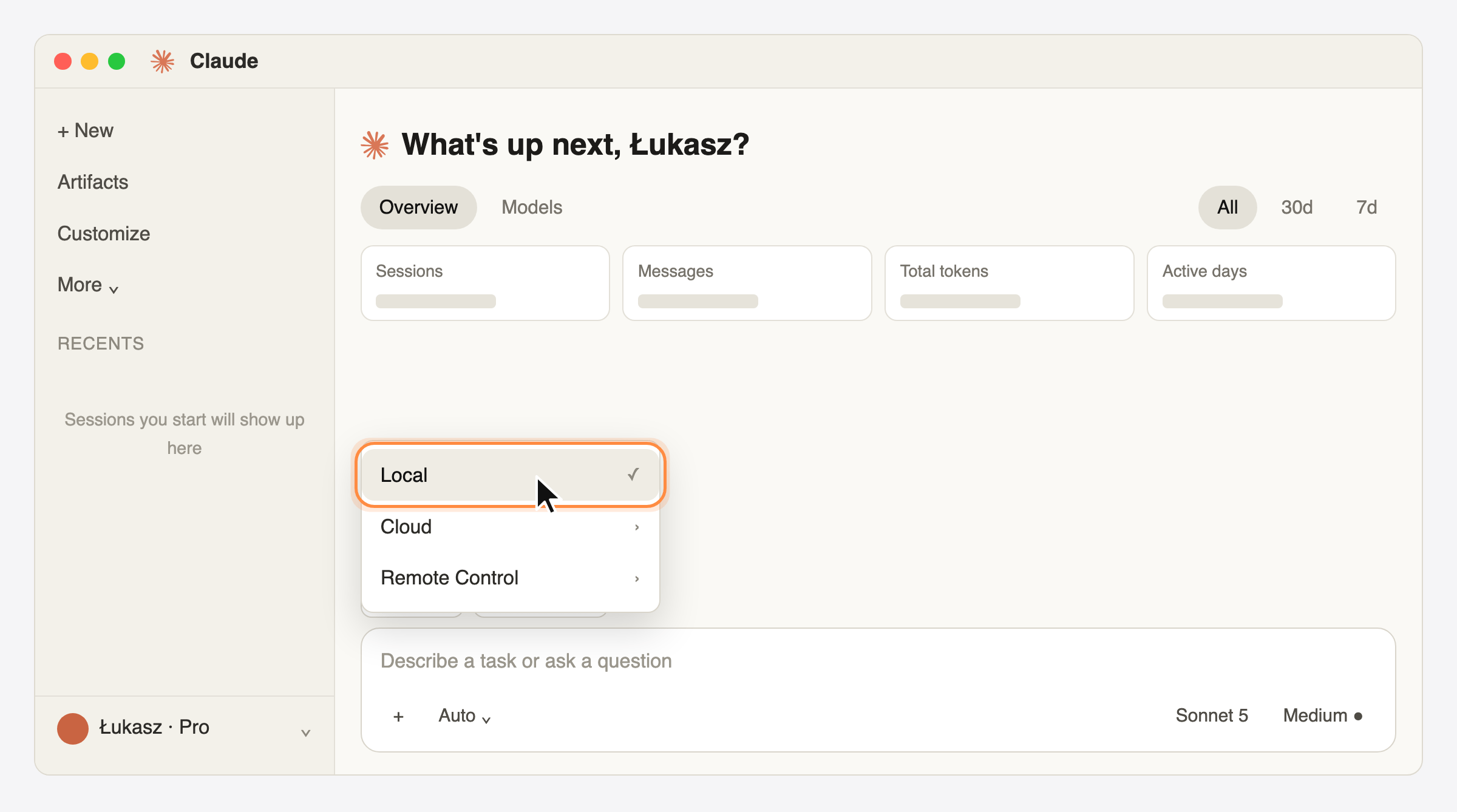
Task: Click the RECENTS section heading
Action: point(101,344)
